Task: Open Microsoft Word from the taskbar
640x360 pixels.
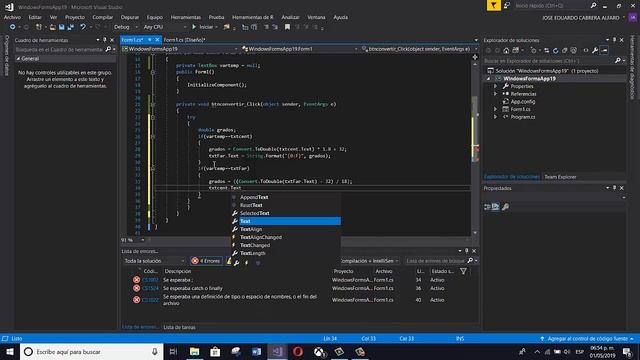Action: click(256, 351)
